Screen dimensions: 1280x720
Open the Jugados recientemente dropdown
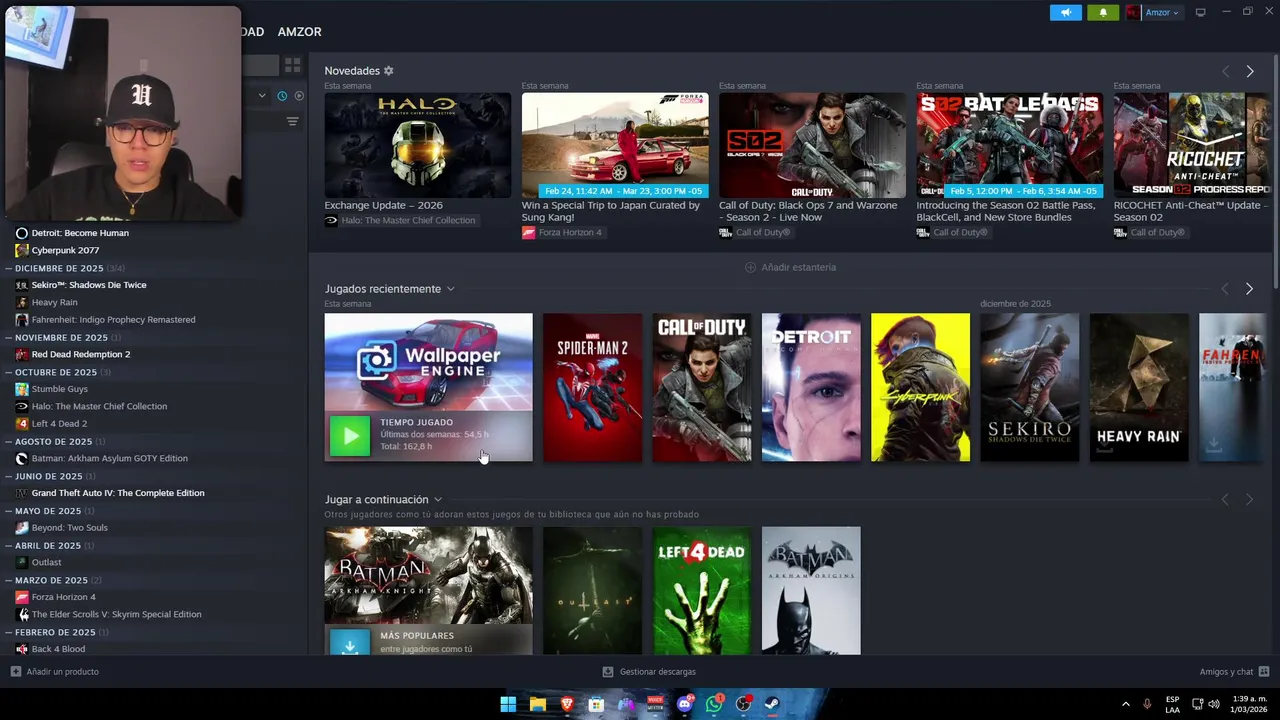(389, 289)
